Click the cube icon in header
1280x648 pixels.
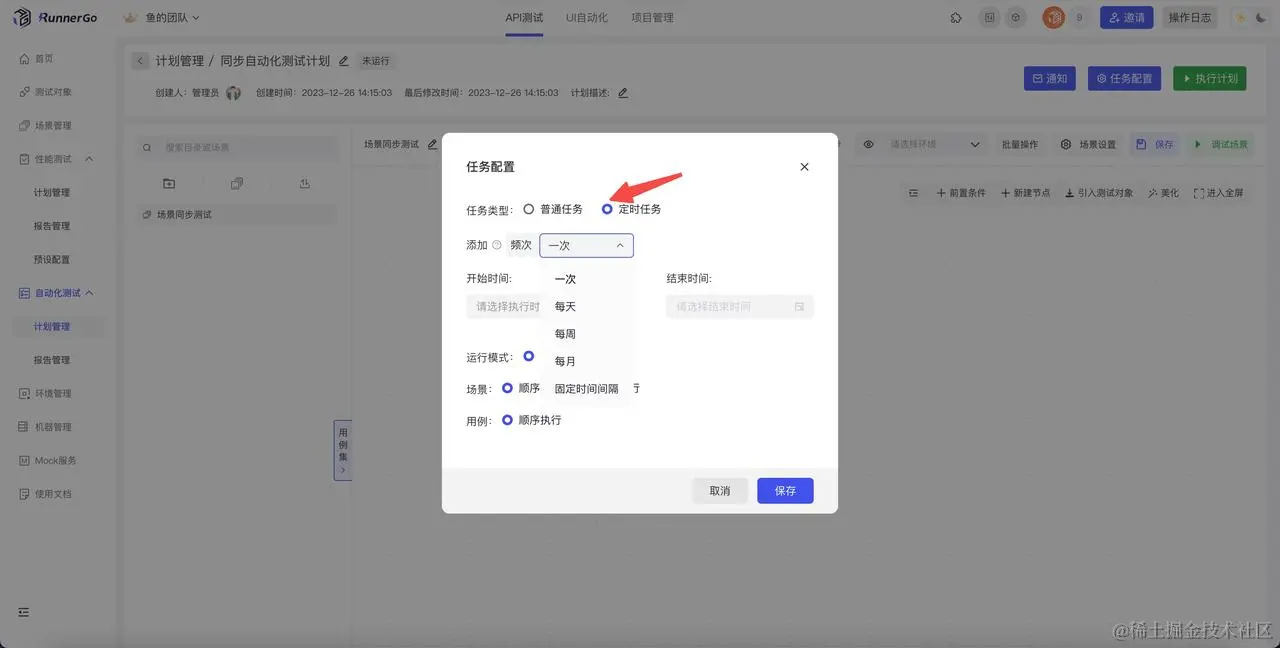(1016, 18)
